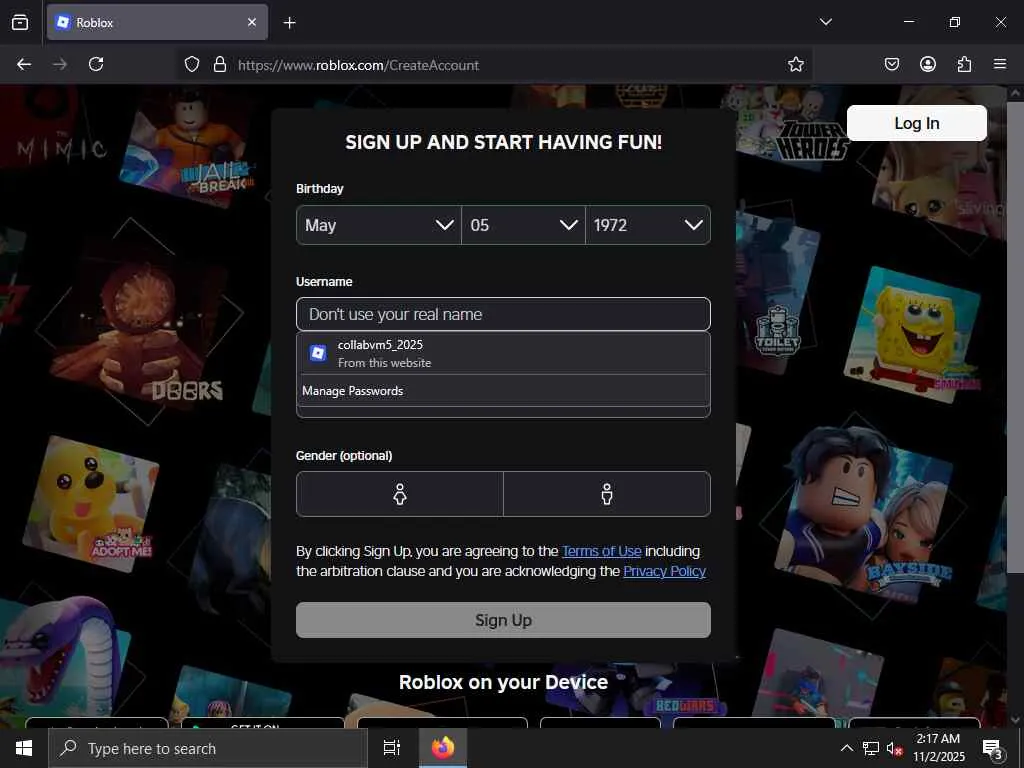Open the Firefox account icon

click(927, 64)
